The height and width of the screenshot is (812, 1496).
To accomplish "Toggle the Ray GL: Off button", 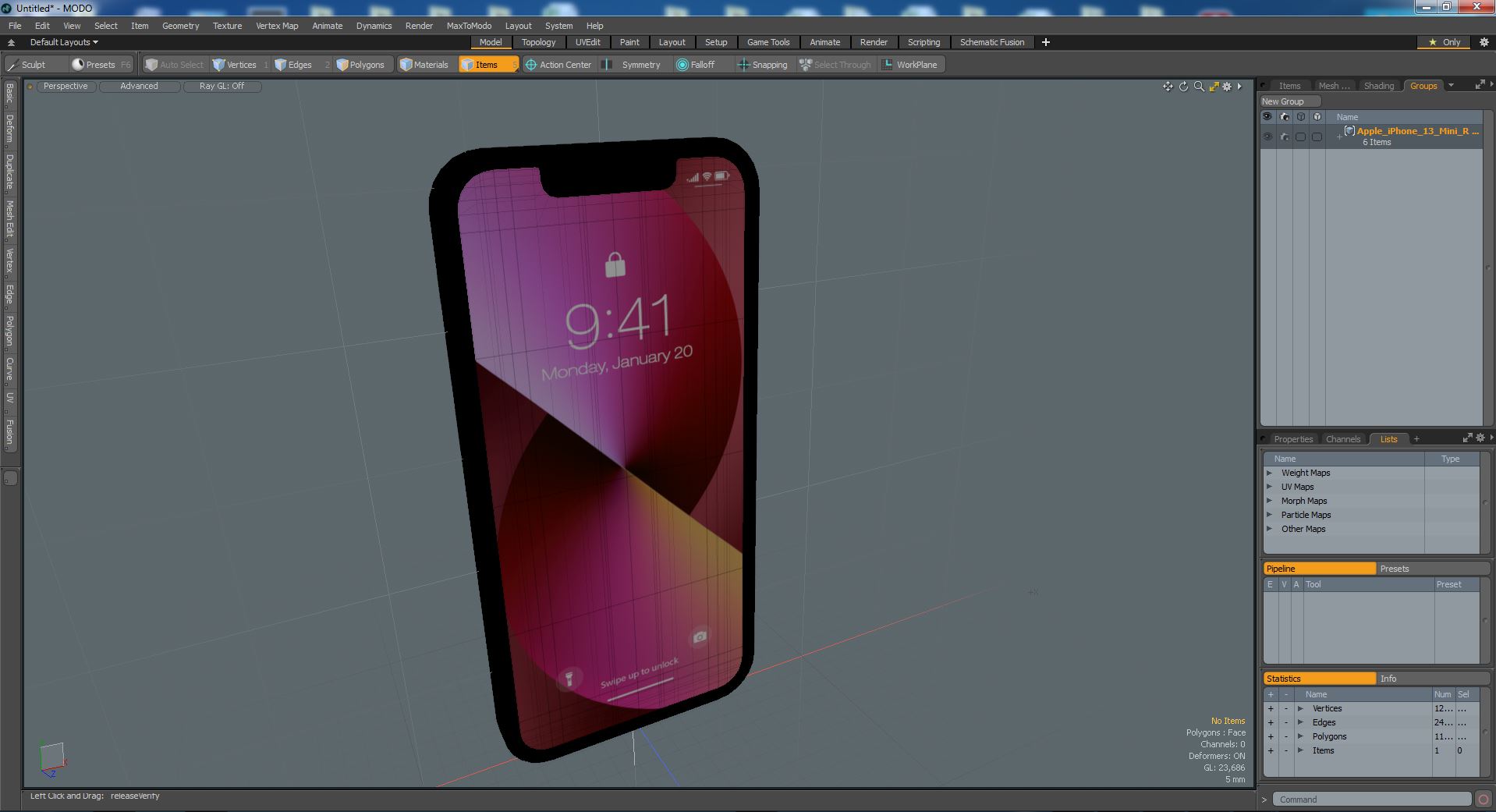I will coord(222,87).
